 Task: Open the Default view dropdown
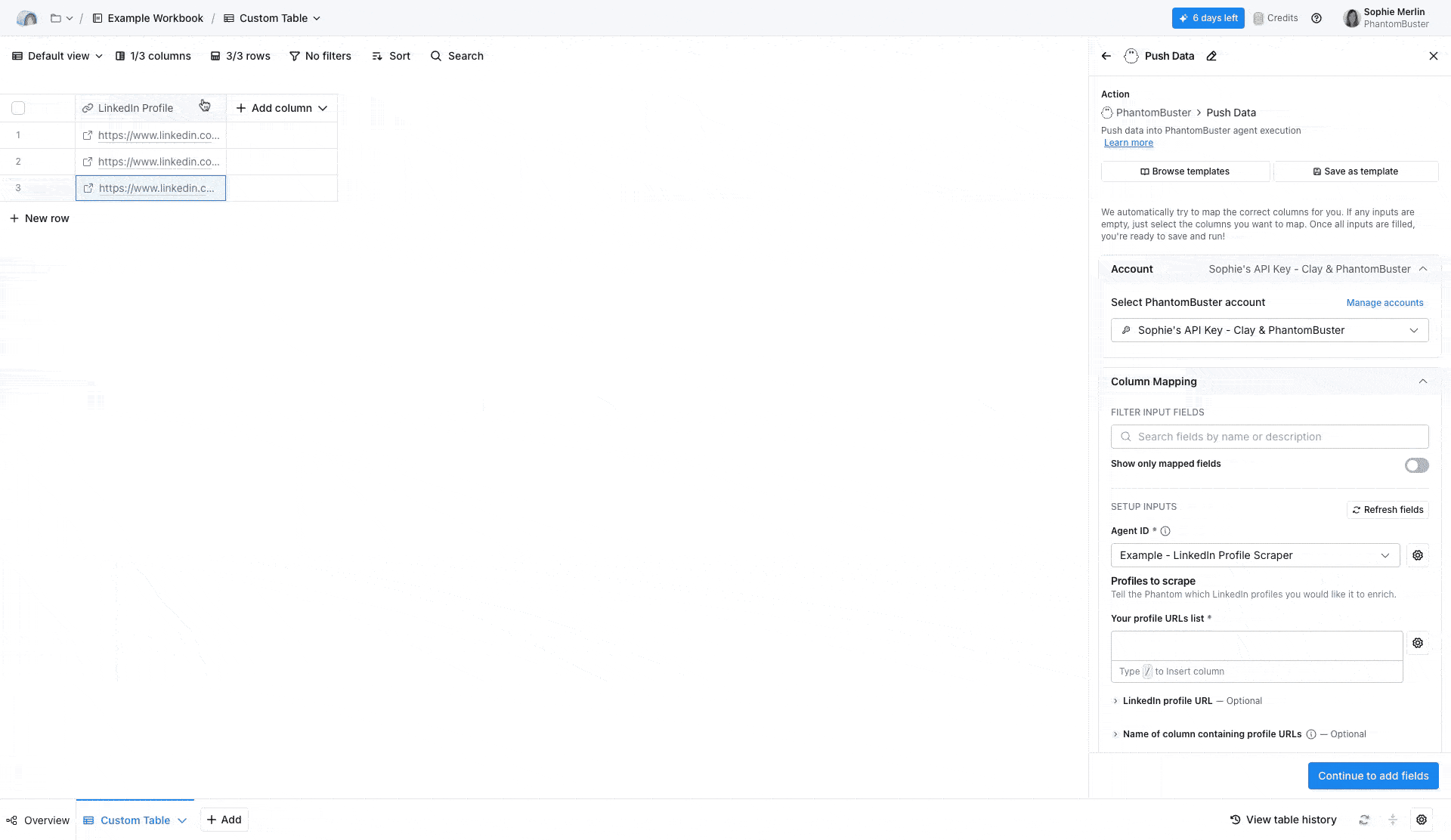tap(57, 56)
